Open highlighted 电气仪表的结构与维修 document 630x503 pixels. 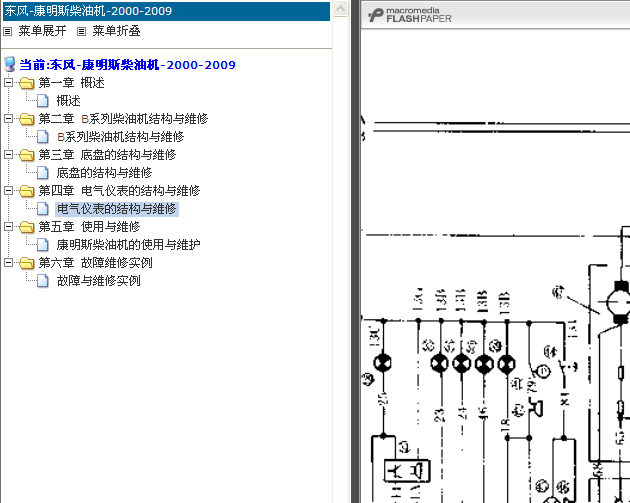(117, 209)
